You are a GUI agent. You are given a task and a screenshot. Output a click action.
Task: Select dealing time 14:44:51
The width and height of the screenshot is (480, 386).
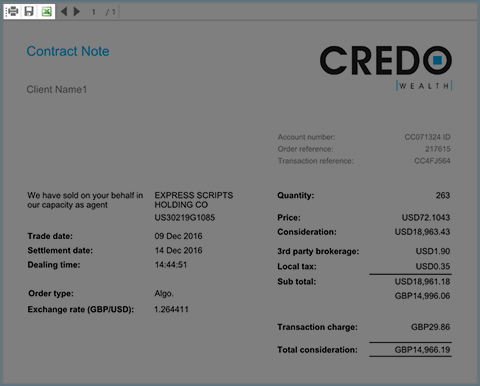[x=171, y=265]
